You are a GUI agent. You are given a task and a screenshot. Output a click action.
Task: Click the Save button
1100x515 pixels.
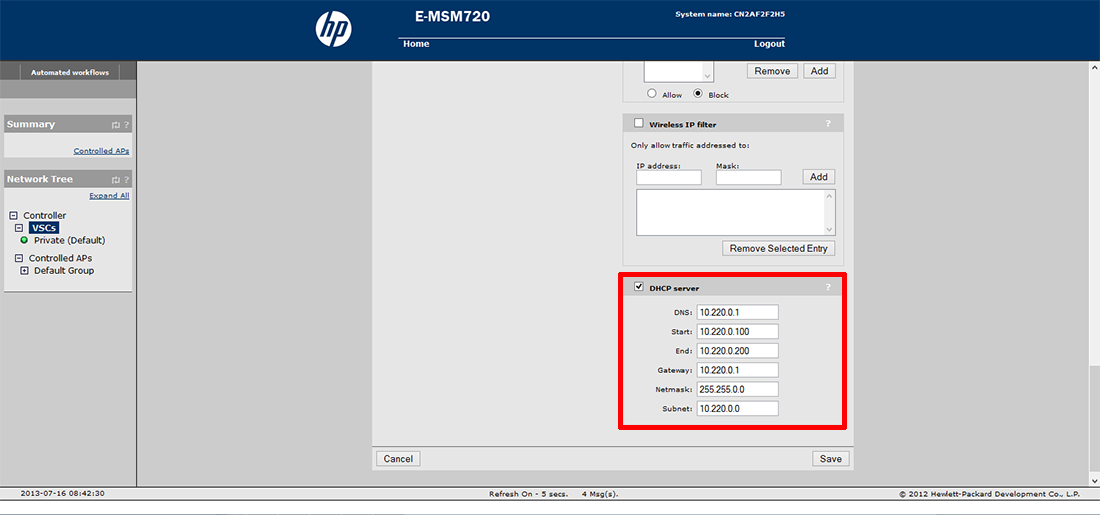point(831,459)
